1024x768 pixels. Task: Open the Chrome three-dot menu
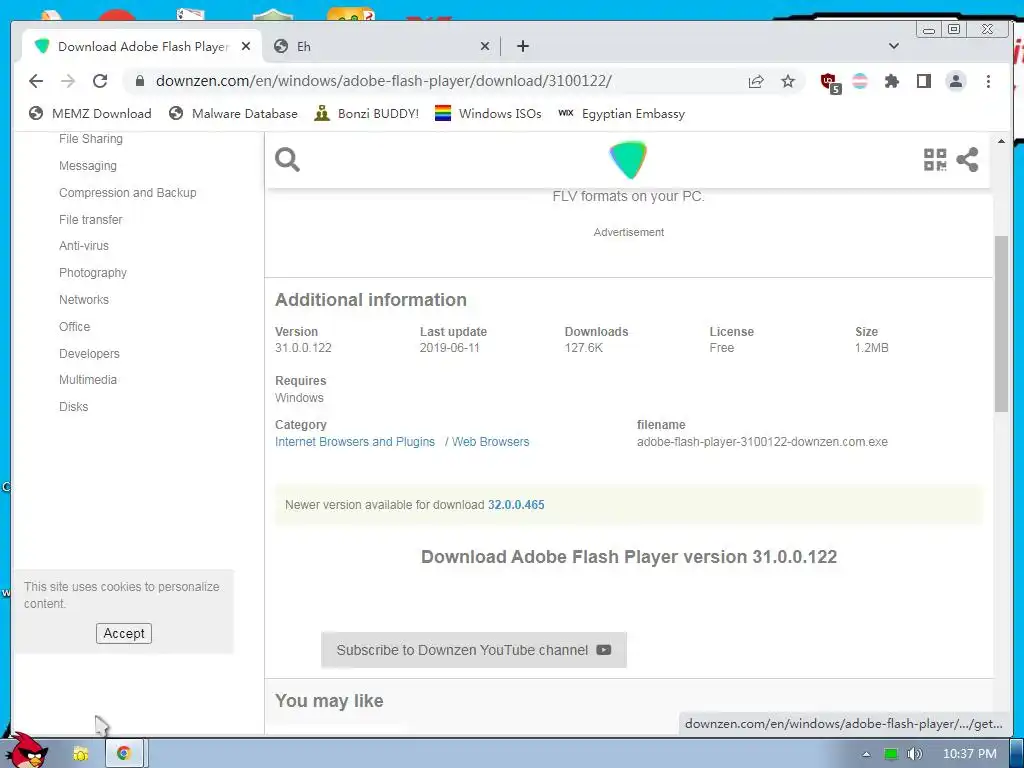click(x=988, y=81)
